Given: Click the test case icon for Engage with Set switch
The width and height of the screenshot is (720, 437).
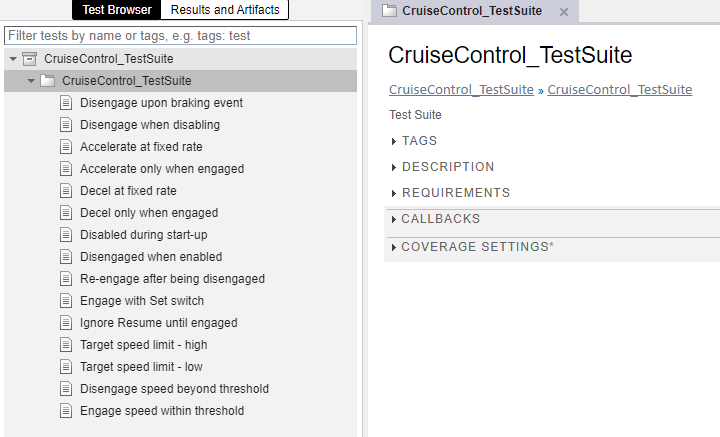Looking at the screenshot, I should pyautogui.click(x=66, y=301).
